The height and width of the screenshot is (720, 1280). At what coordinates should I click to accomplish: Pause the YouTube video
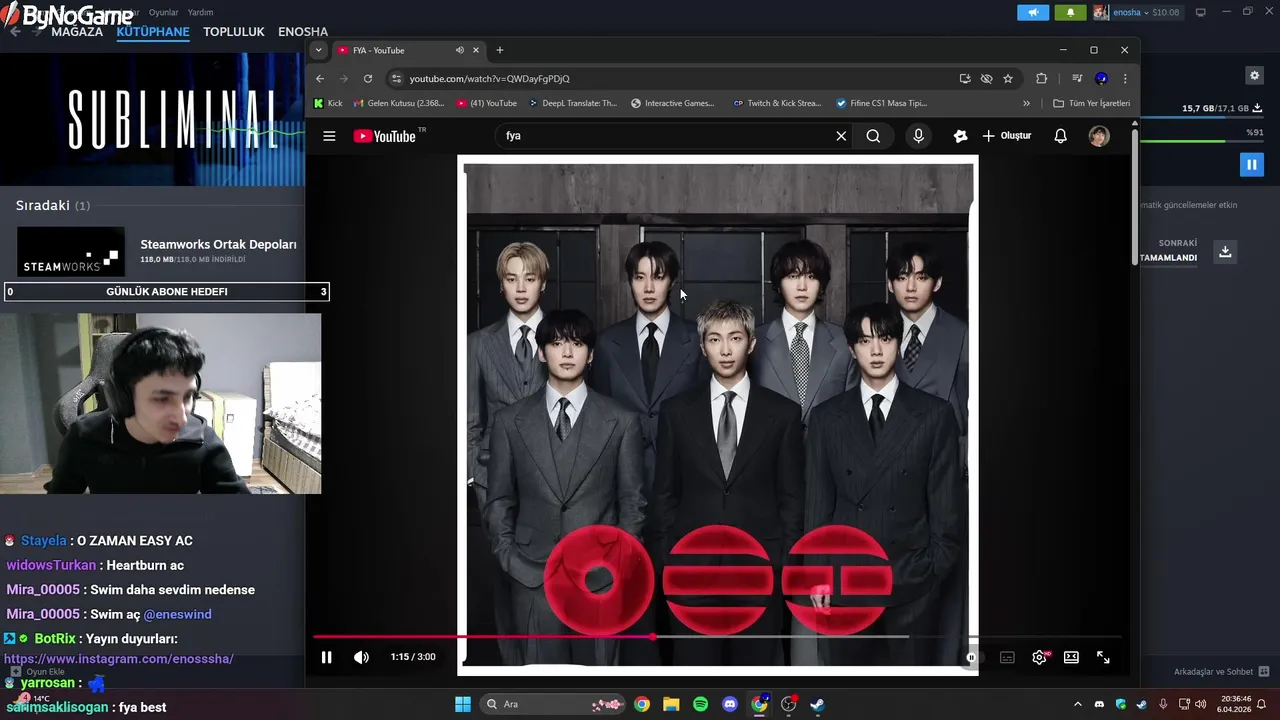[326, 657]
